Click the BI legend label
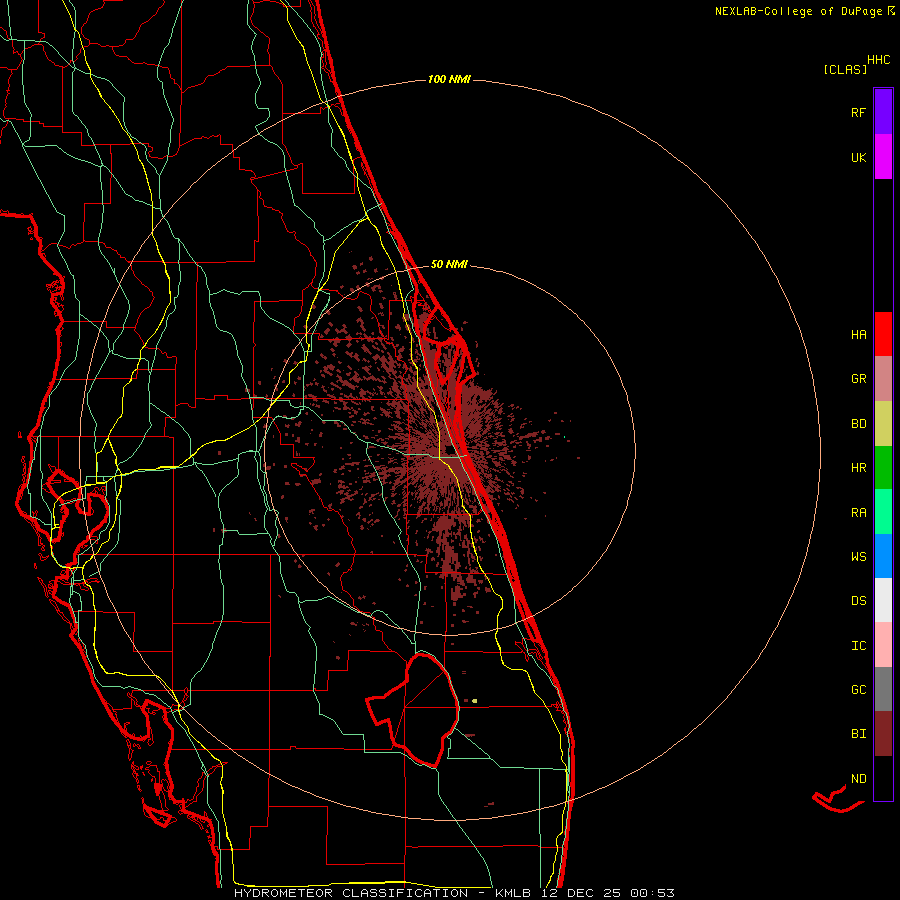900x900 pixels. click(x=858, y=734)
